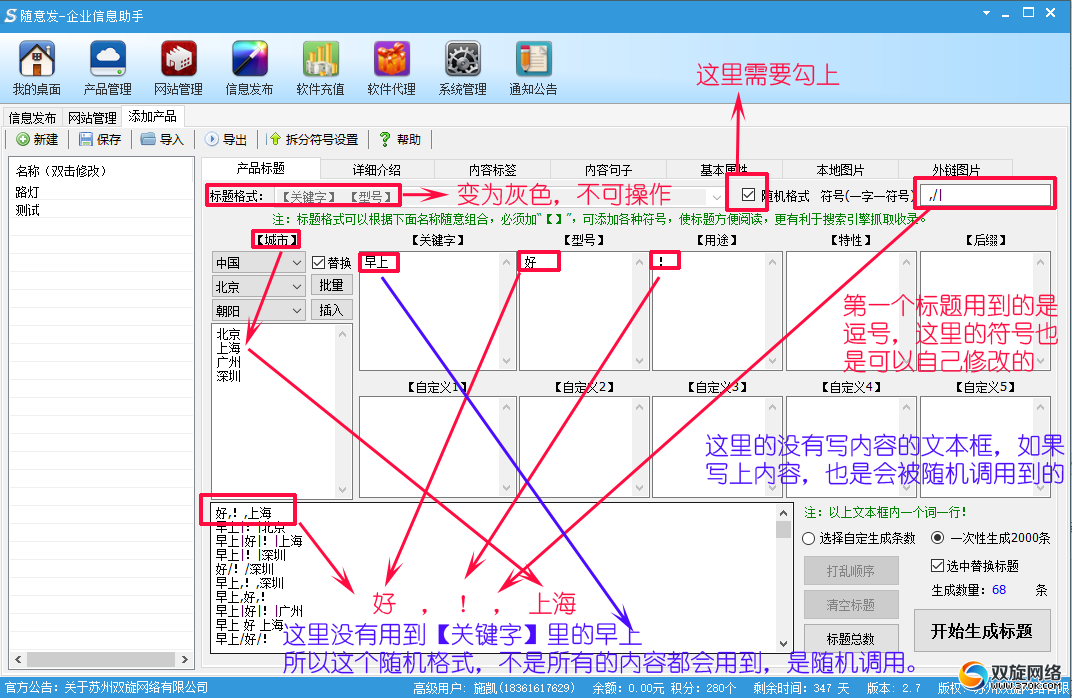Save with the 保存 toolbar button

point(100,139)
